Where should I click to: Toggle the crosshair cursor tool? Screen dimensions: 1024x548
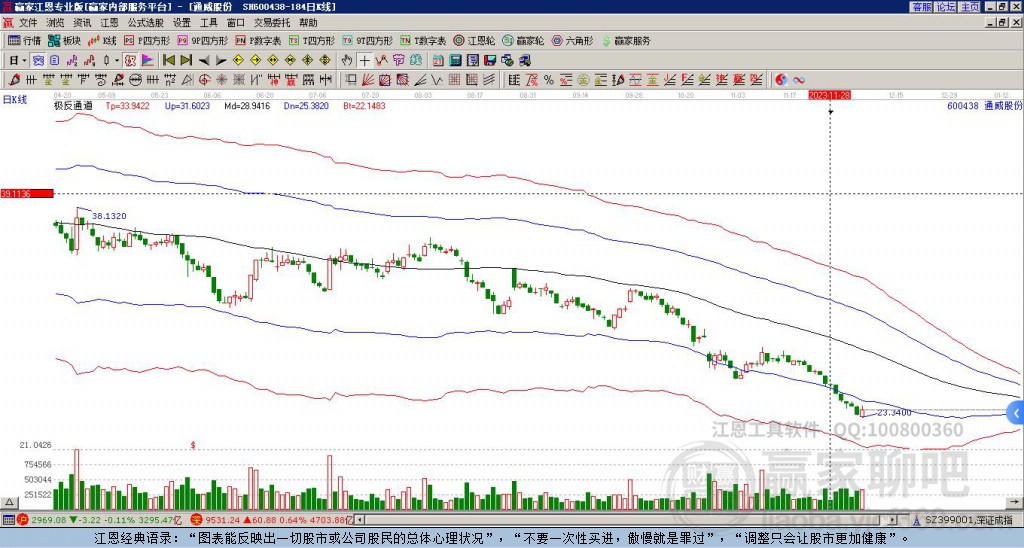click(364, 60)
